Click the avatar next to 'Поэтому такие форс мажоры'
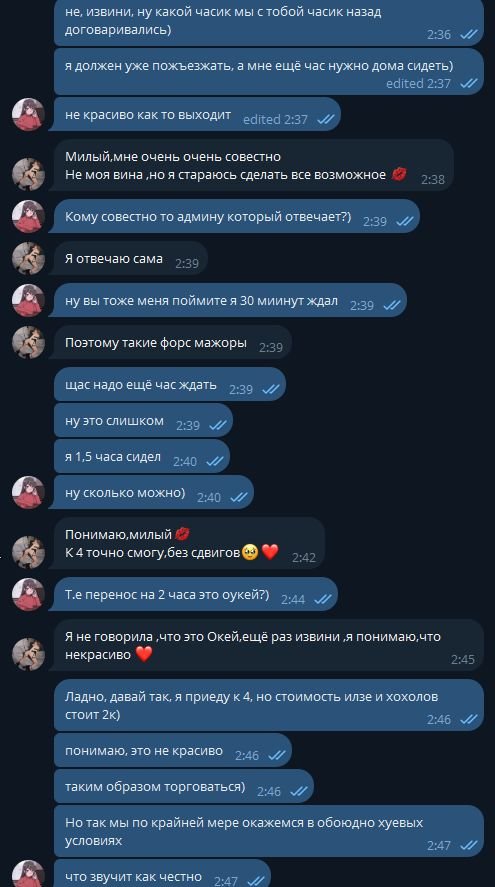The image size is (495, 887). click(28, 342)
